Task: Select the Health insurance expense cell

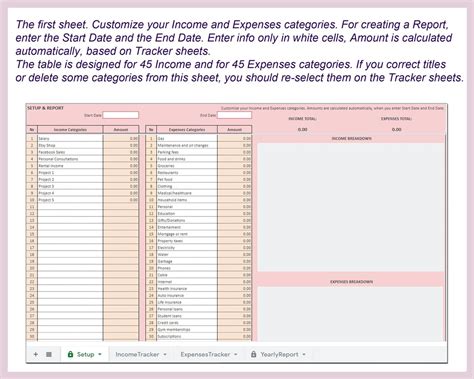Action: (x=187, y=289)
